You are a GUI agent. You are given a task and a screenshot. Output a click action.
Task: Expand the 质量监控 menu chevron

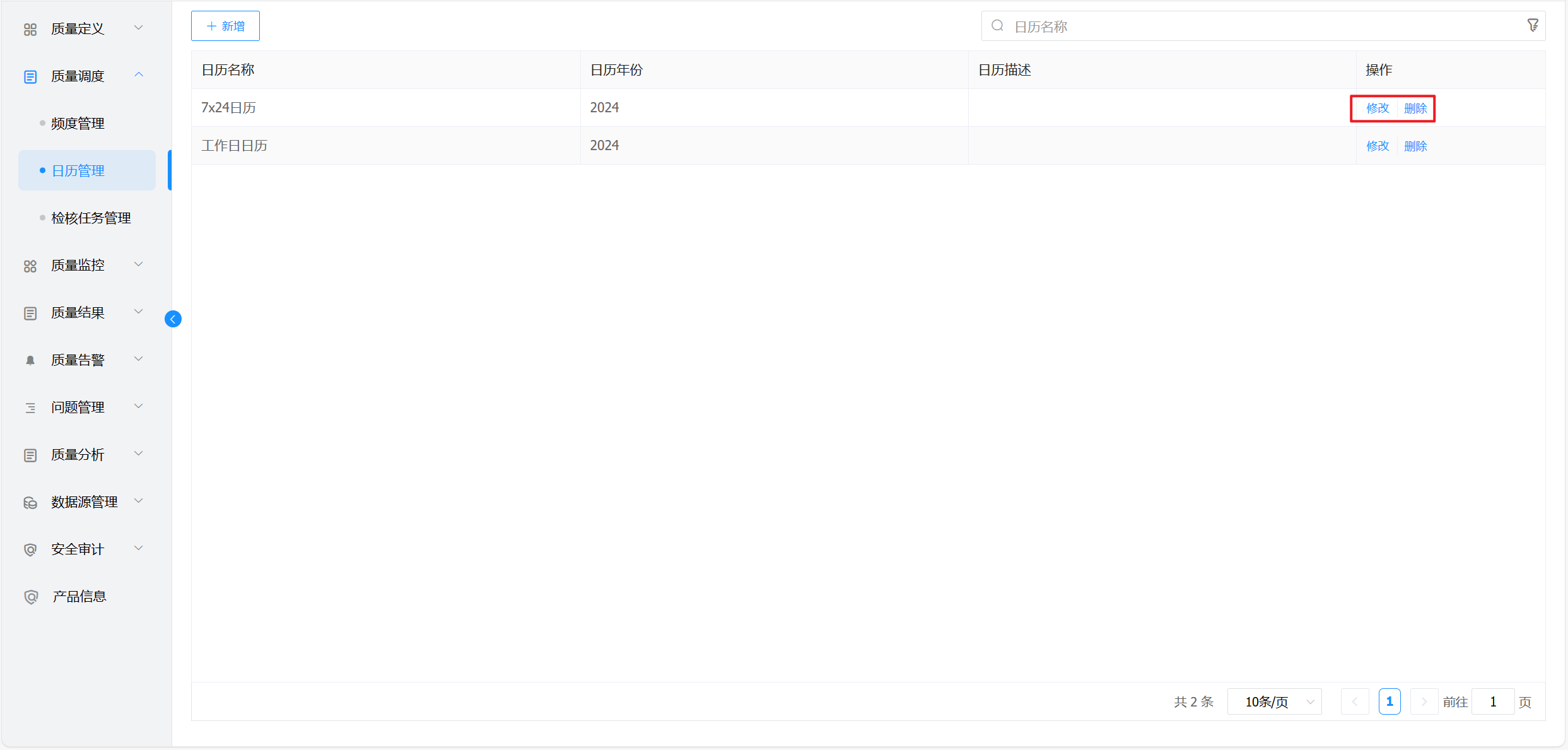[139, 264]
